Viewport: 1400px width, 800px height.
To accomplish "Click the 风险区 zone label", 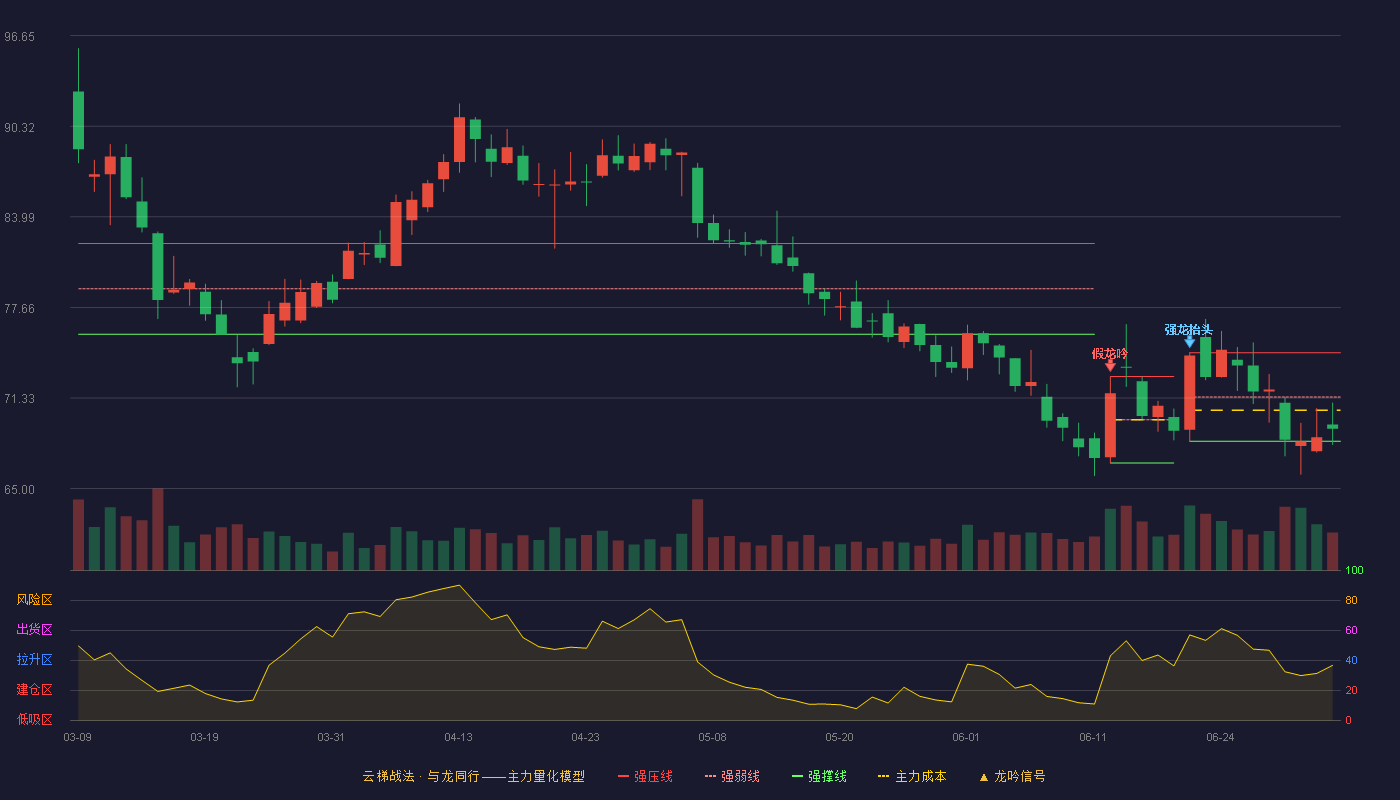I will [x=34, y=600].
